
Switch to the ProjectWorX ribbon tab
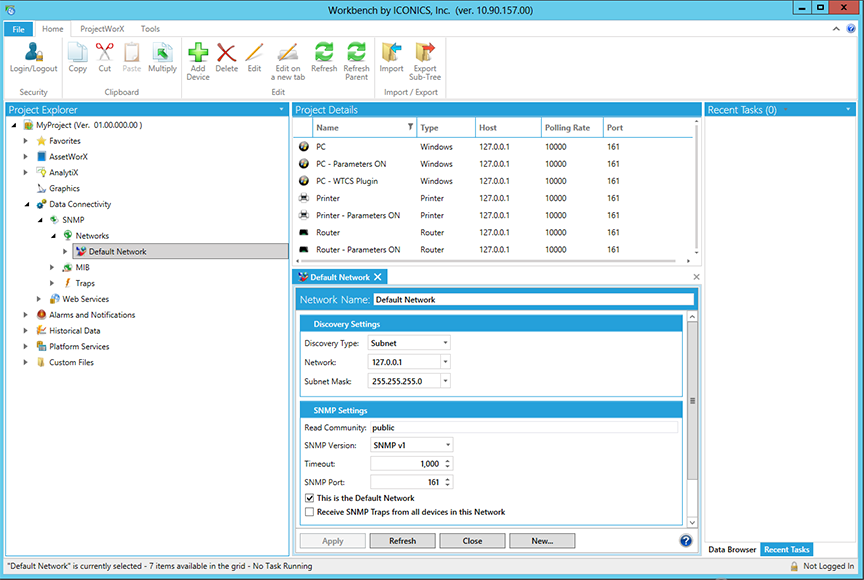[102, 29]
